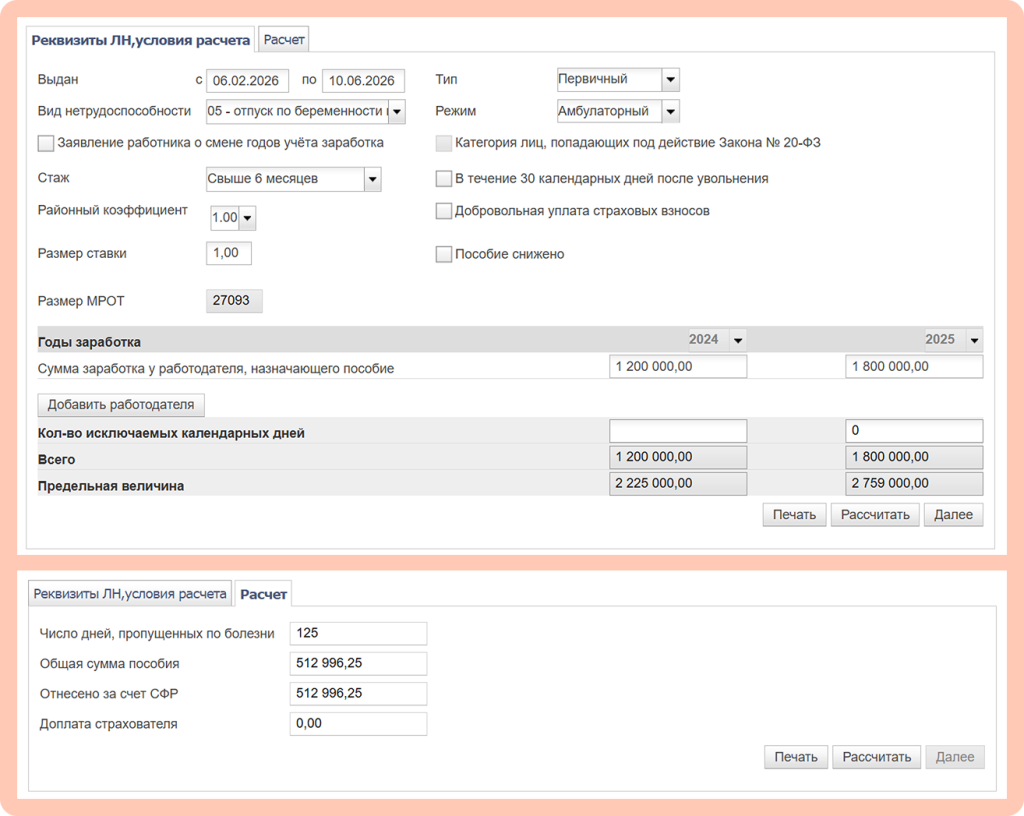Click Печать in the bottom panel
Screen dimensions: 1024x816
pyautogui.click(x=796, y=757)
